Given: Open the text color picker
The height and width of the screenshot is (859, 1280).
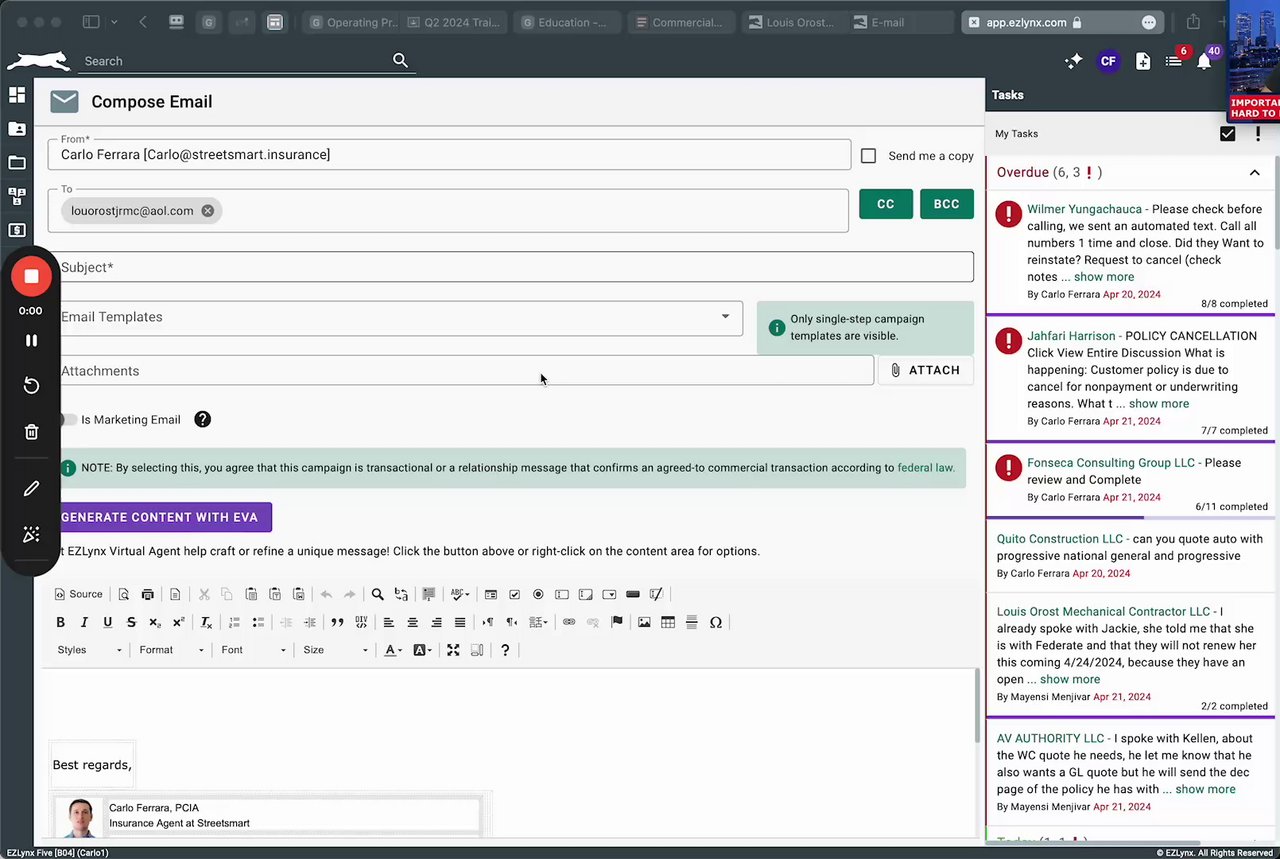Looking at the screenshot, I should click(393, 650).
